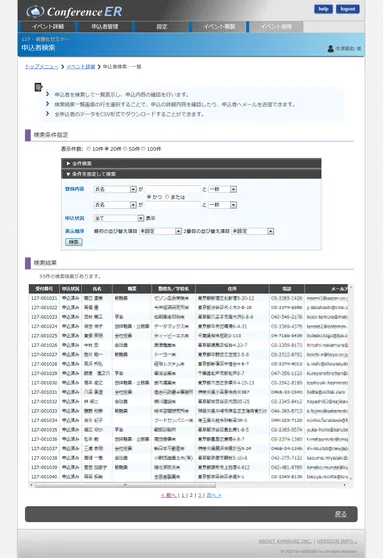Open the イベント複製 tab
Viewport: 384px width, 559px height.
[x=219, y=26]
